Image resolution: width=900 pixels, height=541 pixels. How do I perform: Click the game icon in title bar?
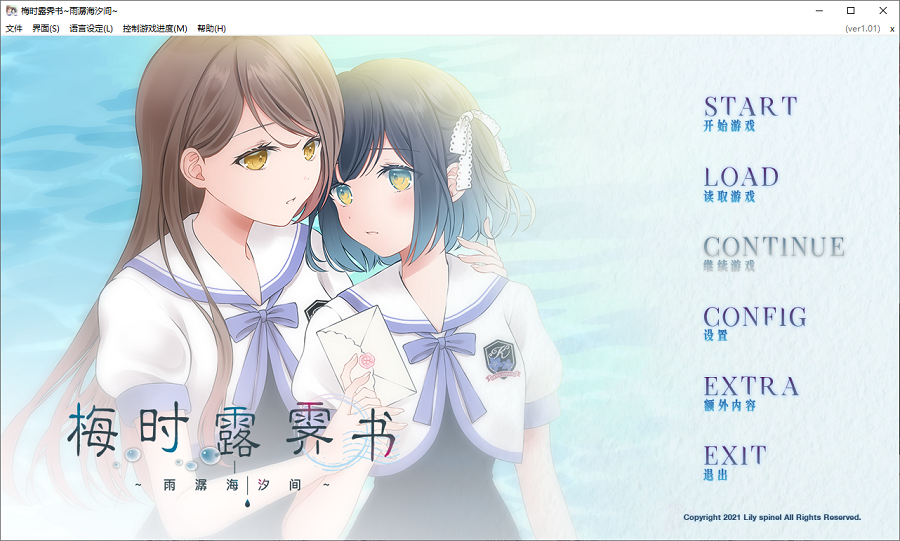pos(11,11)
